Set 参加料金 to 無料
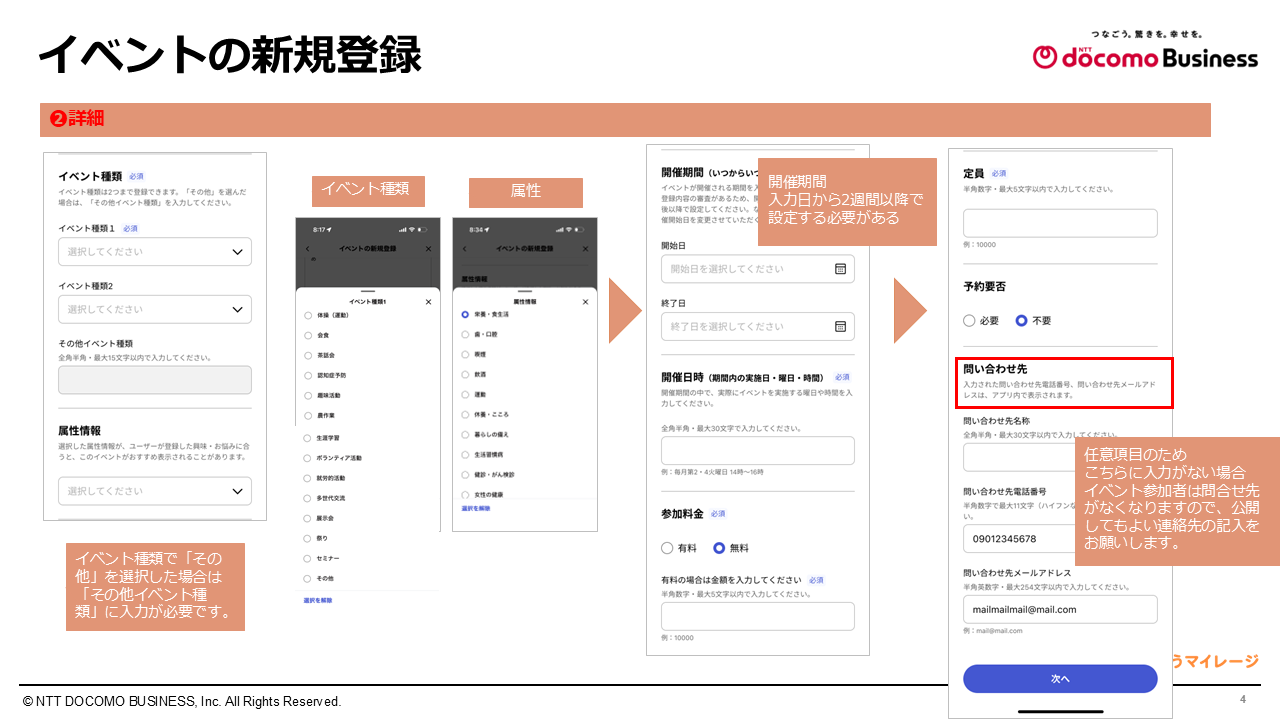 point(719,548)
